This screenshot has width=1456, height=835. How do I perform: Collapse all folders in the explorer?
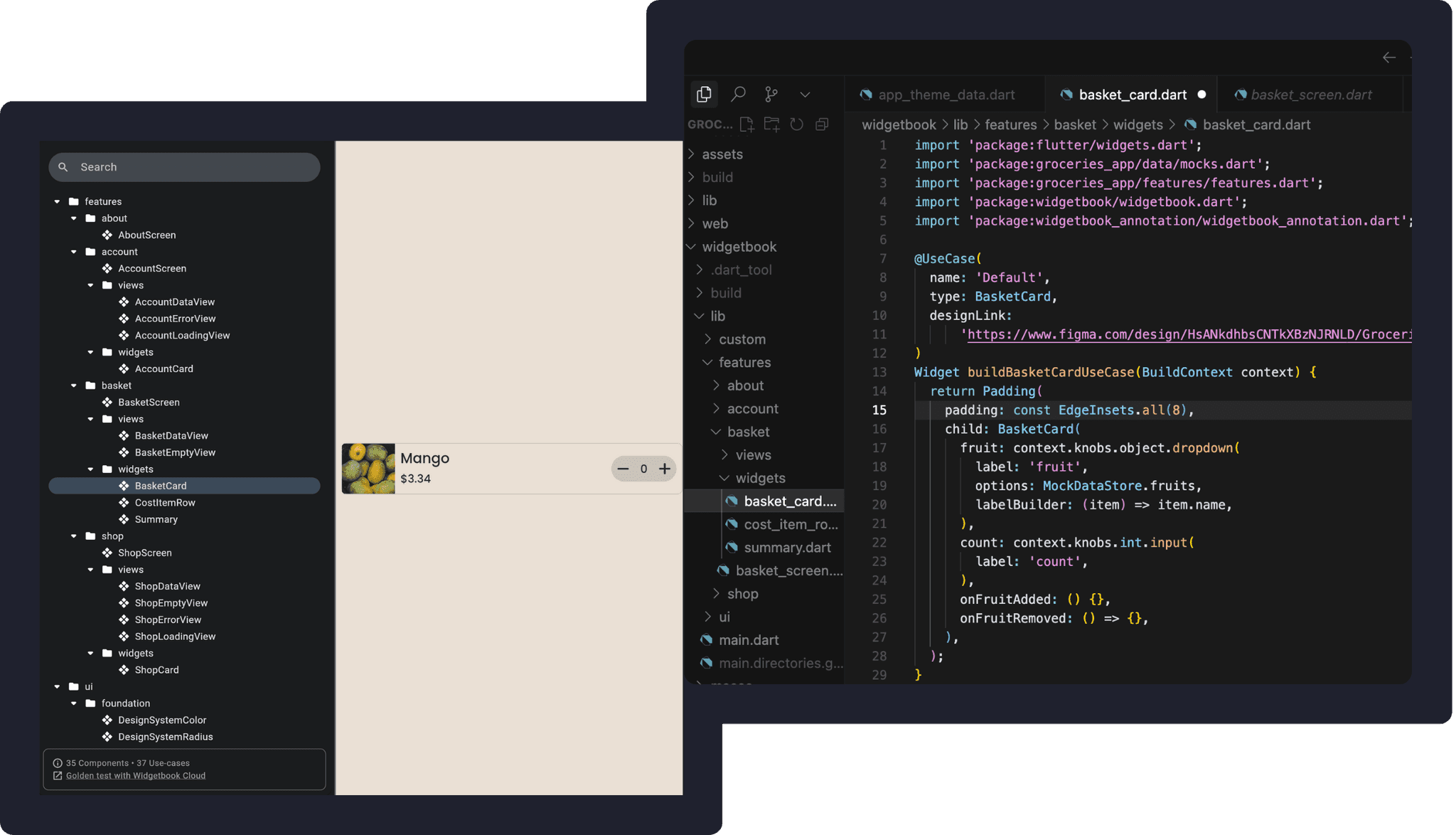pos(823,124)
